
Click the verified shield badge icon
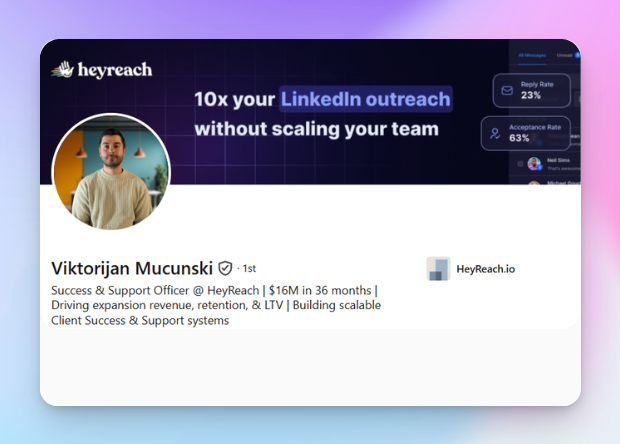click(x=225, y=268)
